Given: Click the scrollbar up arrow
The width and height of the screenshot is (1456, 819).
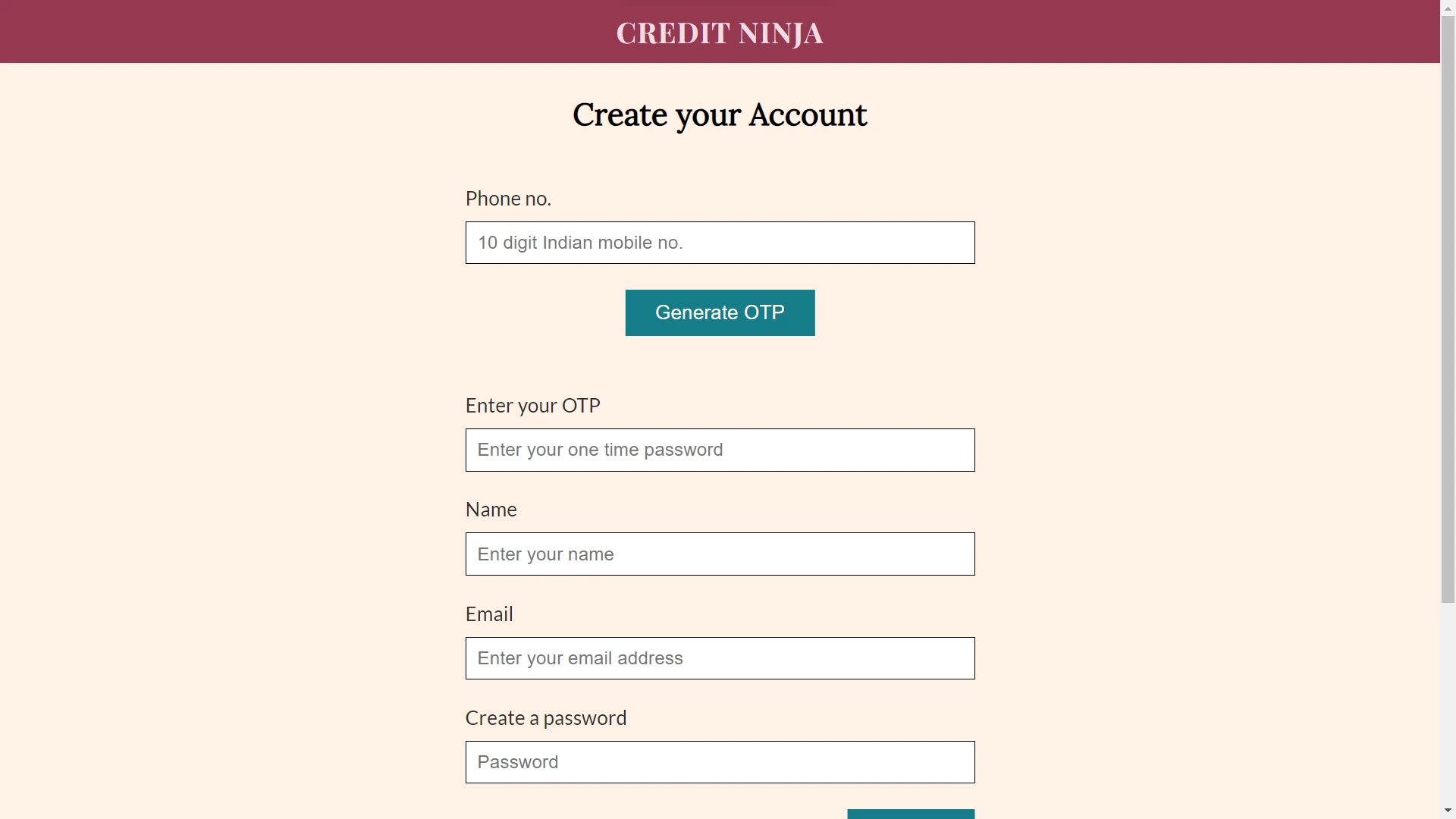Looking at the screenshot, I should tap(1447, 8).
